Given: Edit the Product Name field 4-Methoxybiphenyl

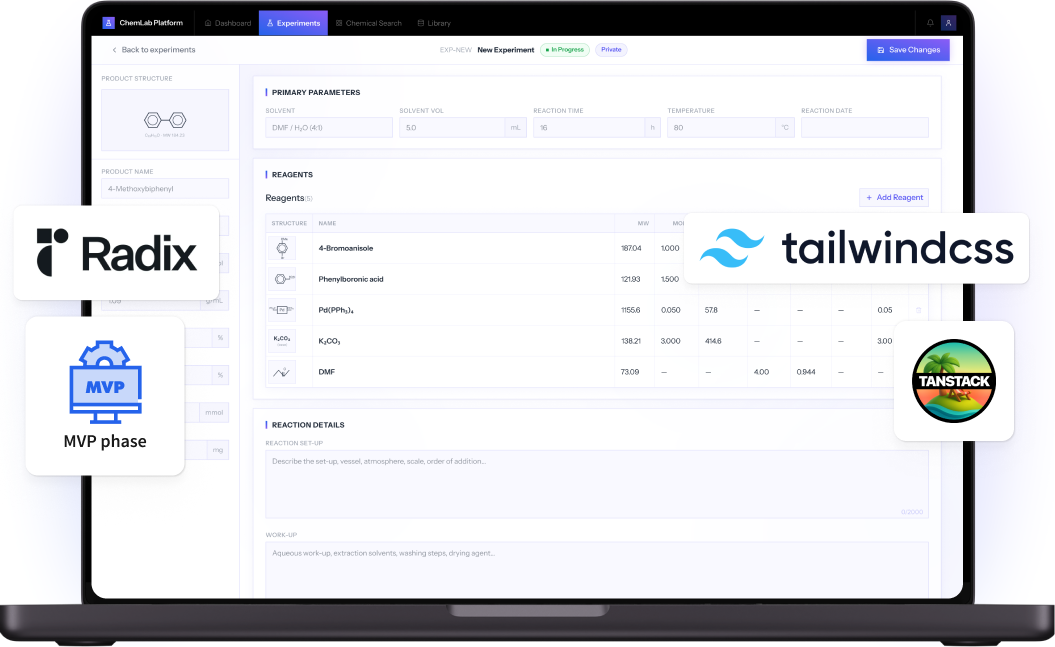Looking at the screenshot, I should tap(165, 188).
